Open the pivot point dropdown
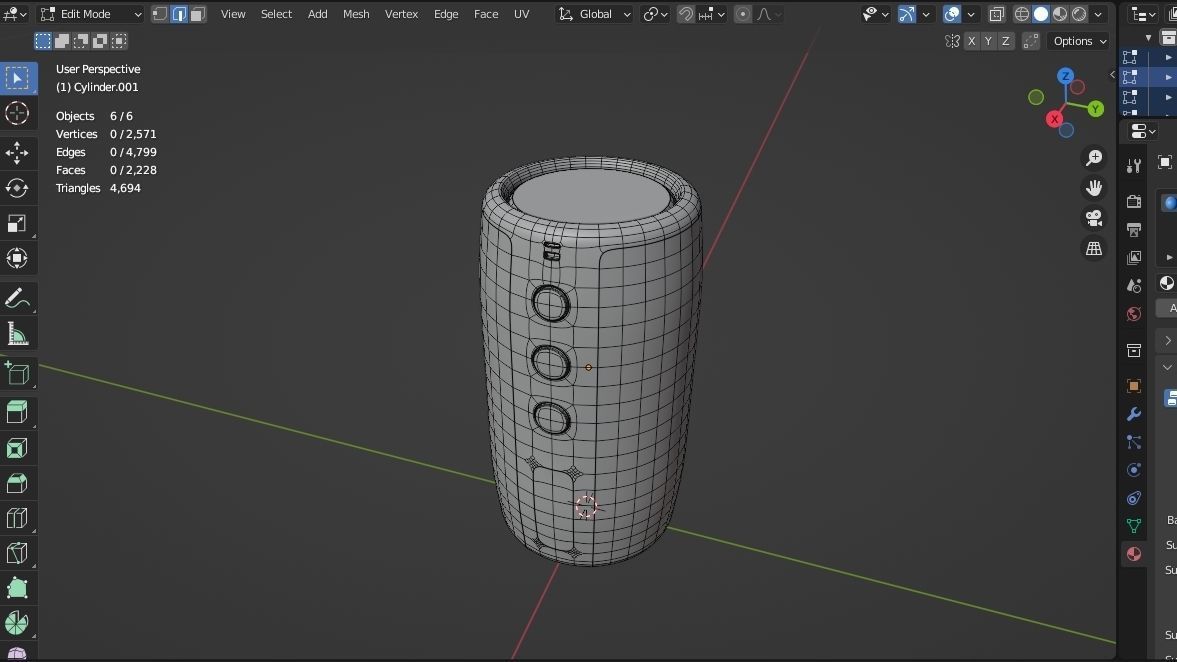 655,14
